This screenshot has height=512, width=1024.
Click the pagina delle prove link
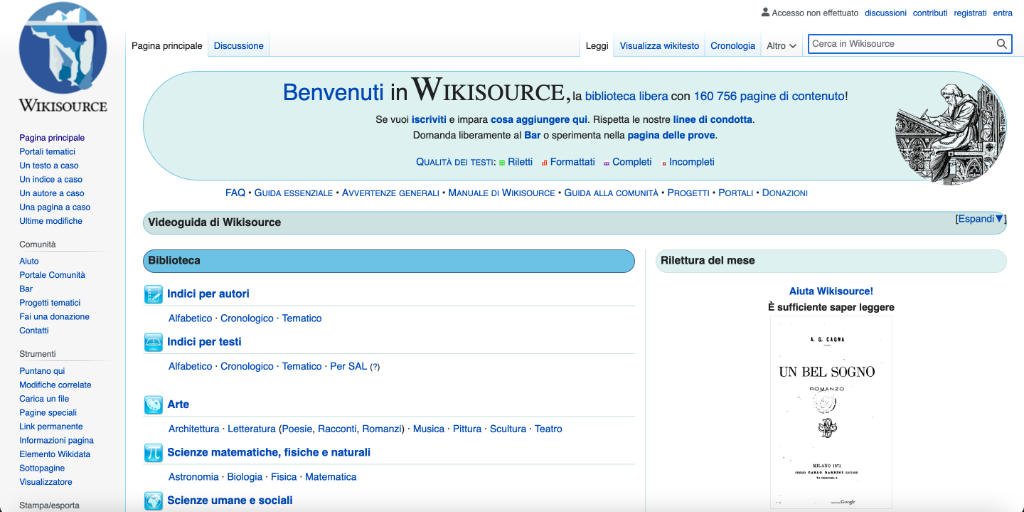pos(671,136)
